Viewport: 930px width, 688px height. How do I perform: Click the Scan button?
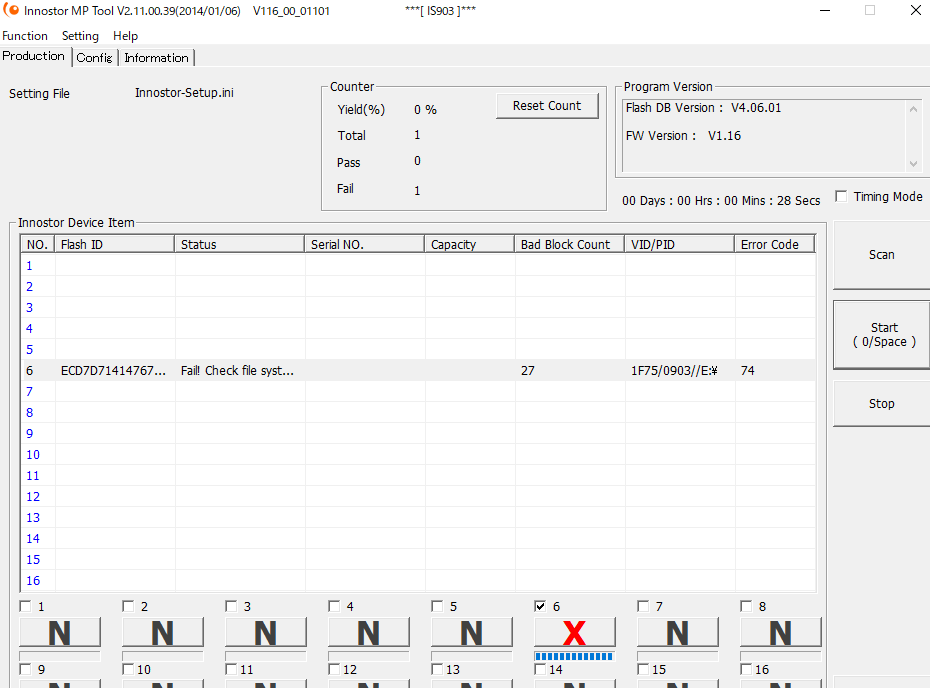881,254
